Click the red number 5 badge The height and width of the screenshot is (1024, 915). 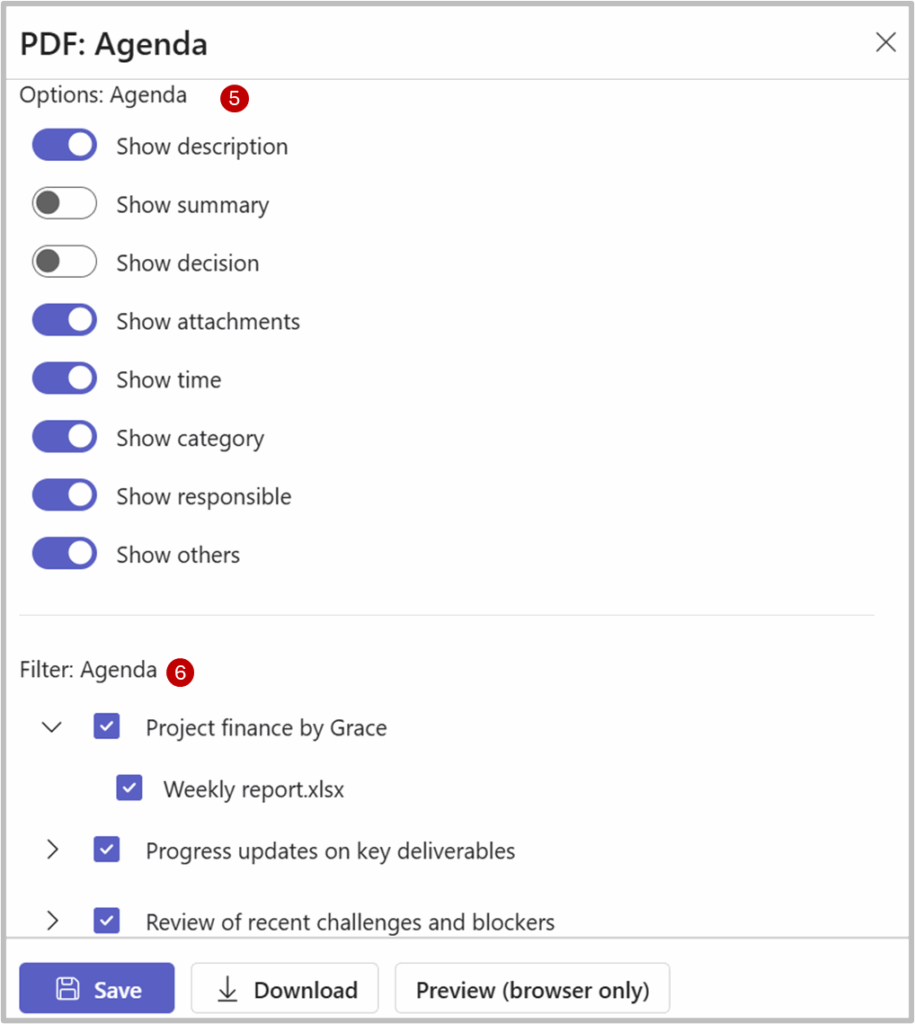pos(235,98)
